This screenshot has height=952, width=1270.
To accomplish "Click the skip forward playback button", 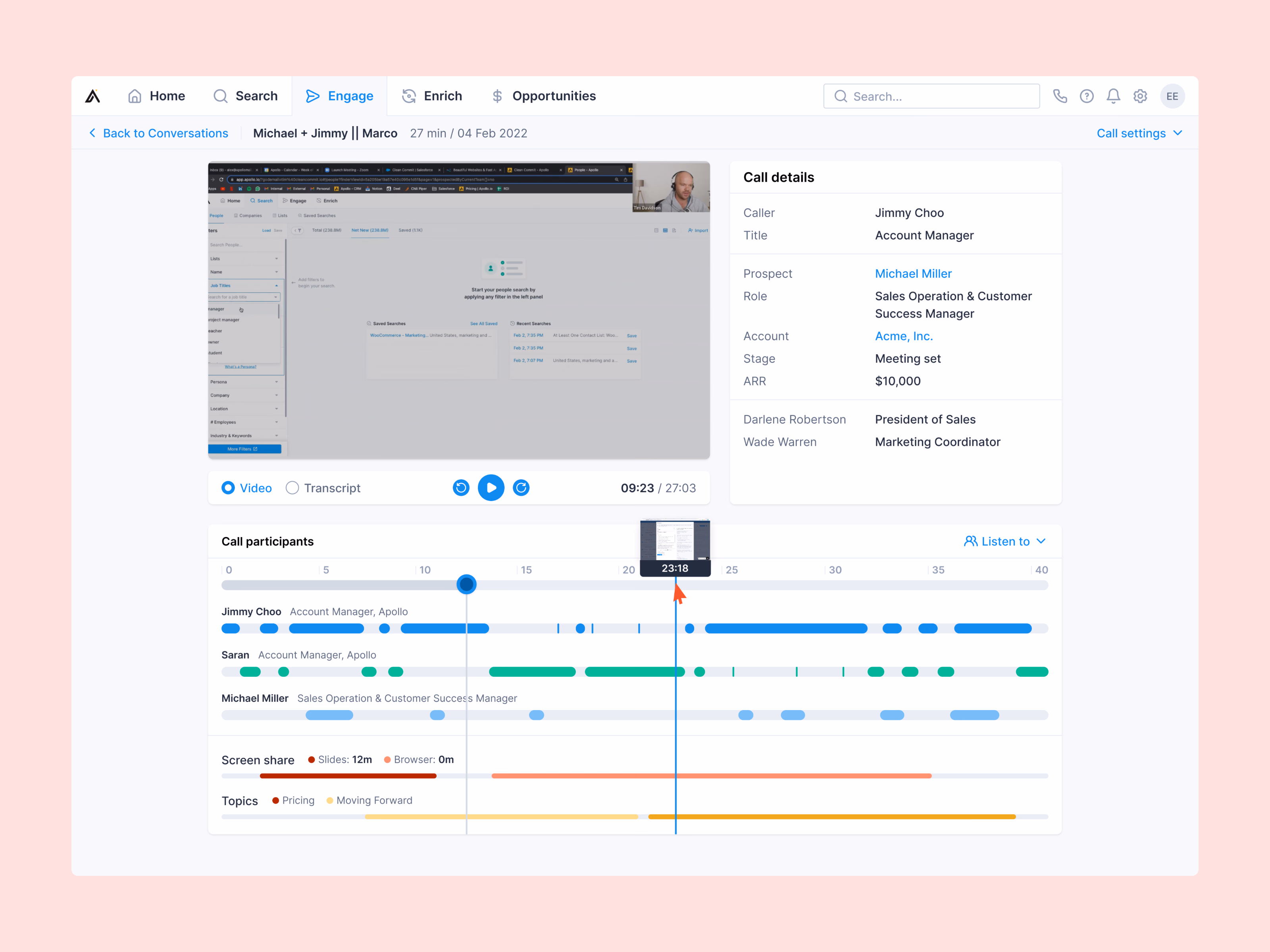I will click(x=521, y=488).
